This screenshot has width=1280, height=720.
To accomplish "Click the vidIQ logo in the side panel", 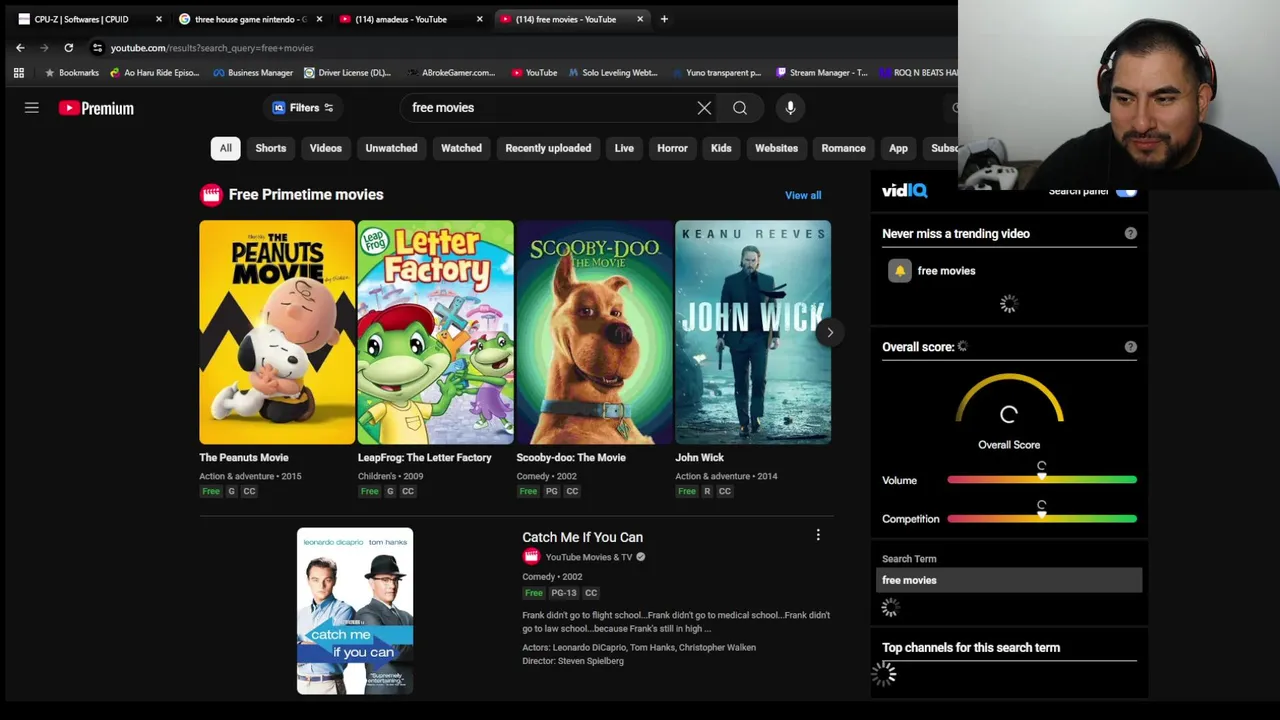I will pos(905,190).
